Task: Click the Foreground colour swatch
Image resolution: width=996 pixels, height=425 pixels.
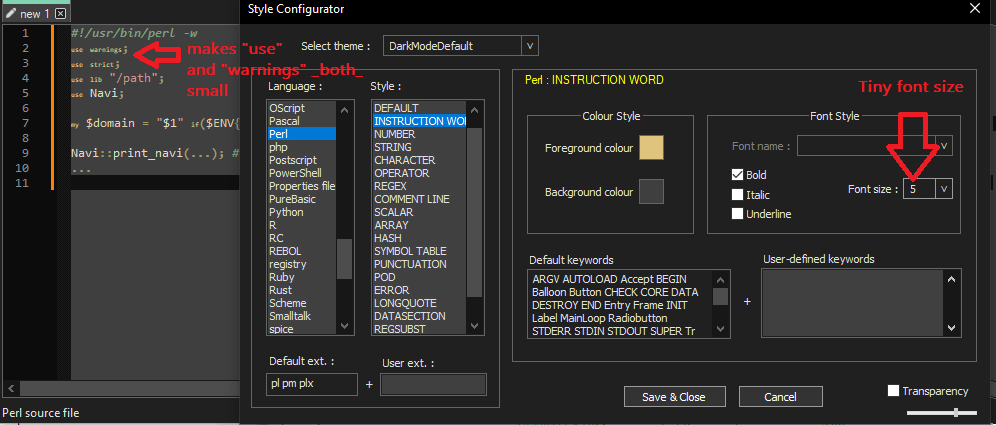Action: [651, 147]
